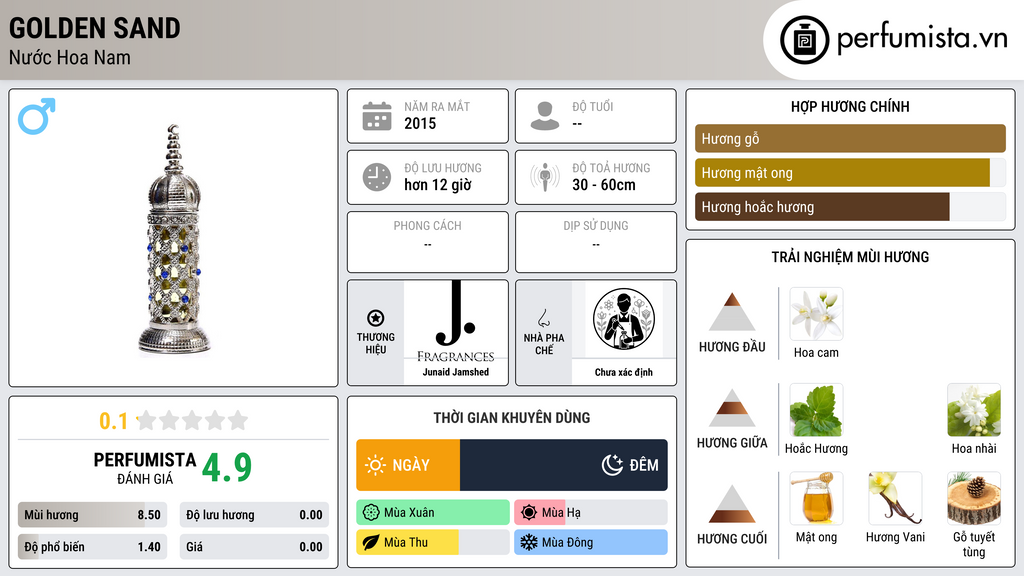
Task: Click the clock icon beside Độ lưu hương
Action: [377, 177]
